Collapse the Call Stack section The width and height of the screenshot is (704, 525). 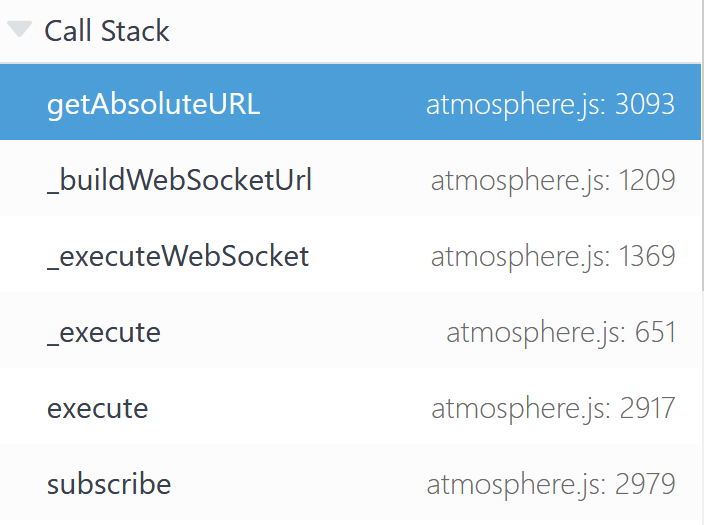click(19, 29)
